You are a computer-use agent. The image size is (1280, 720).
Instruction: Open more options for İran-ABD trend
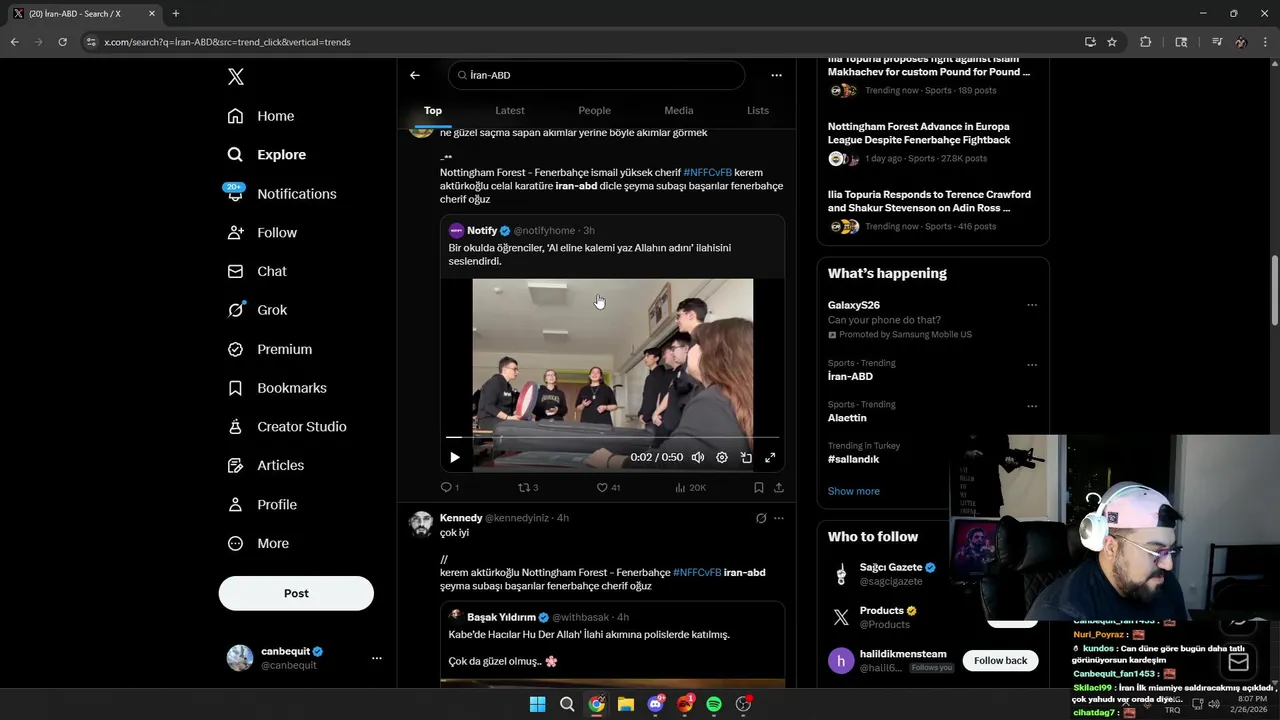click(1032, 365)
